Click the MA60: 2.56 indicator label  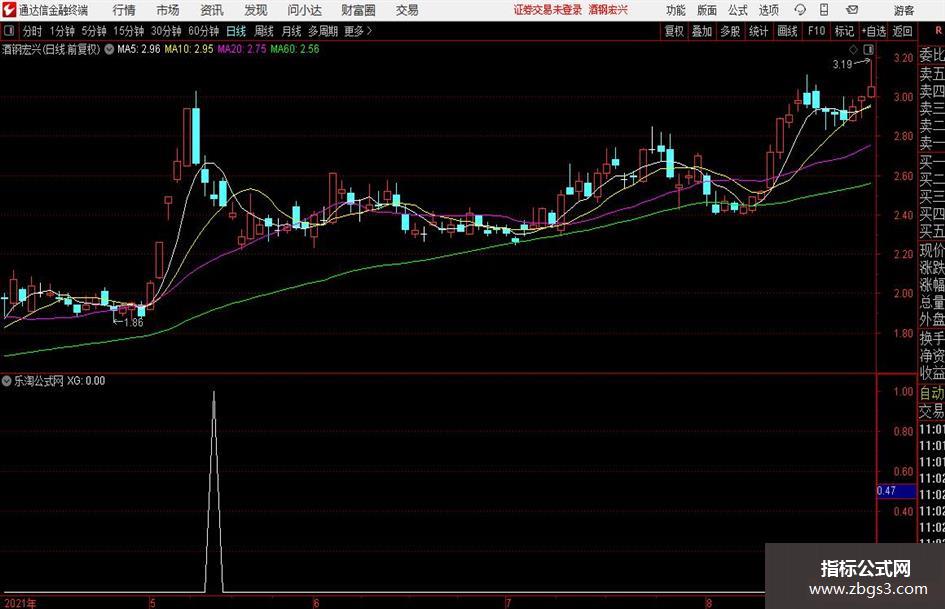pos(295,49)
